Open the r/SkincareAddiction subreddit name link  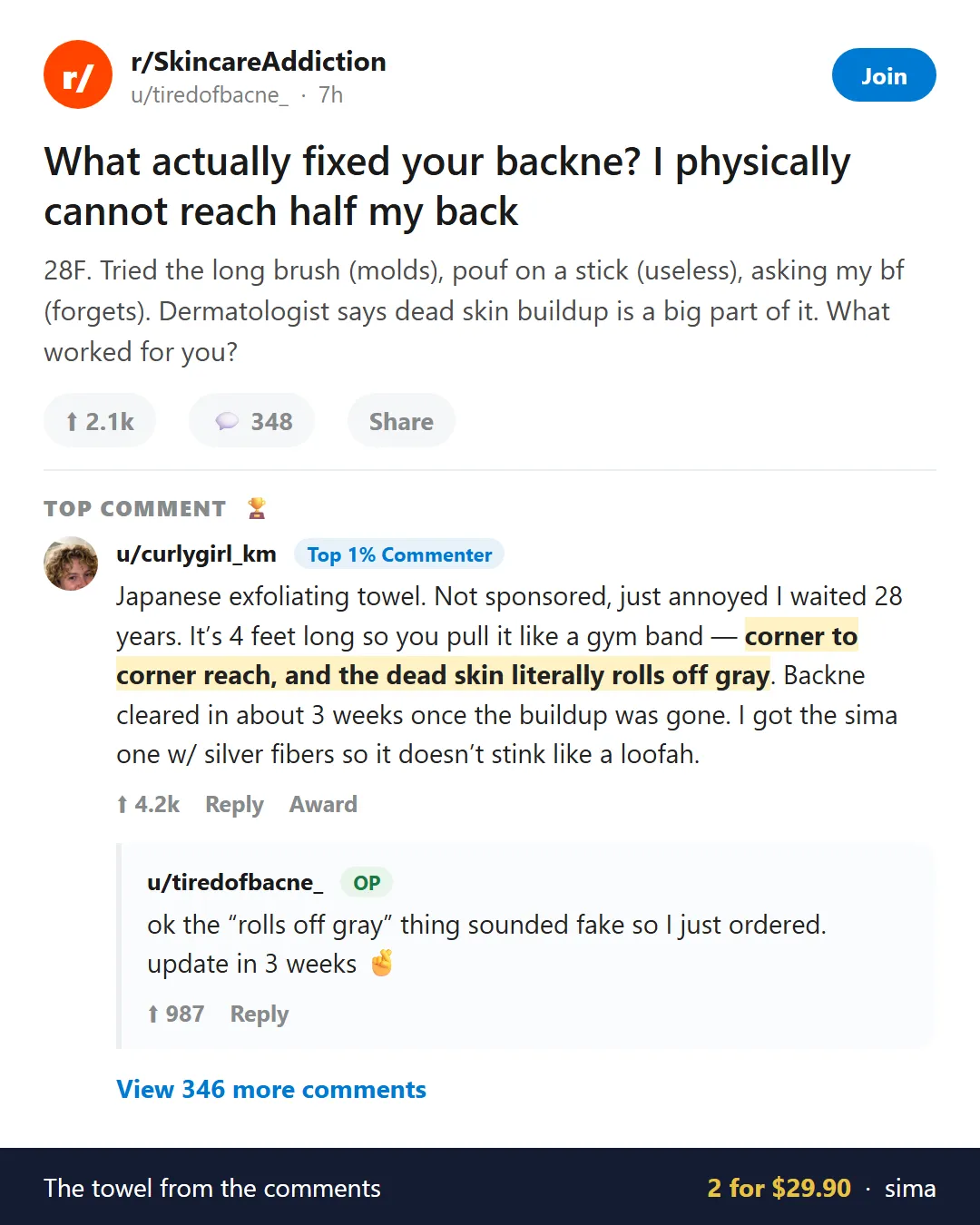(x=259, y=61)
